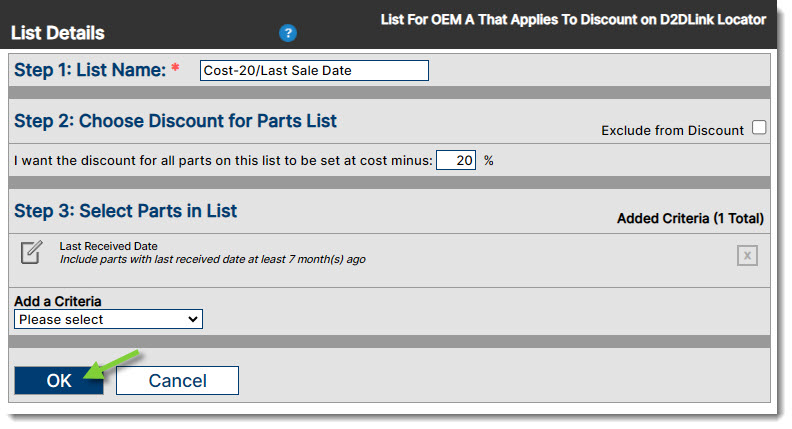Click the List Details dialog title

tap(58, 33)
